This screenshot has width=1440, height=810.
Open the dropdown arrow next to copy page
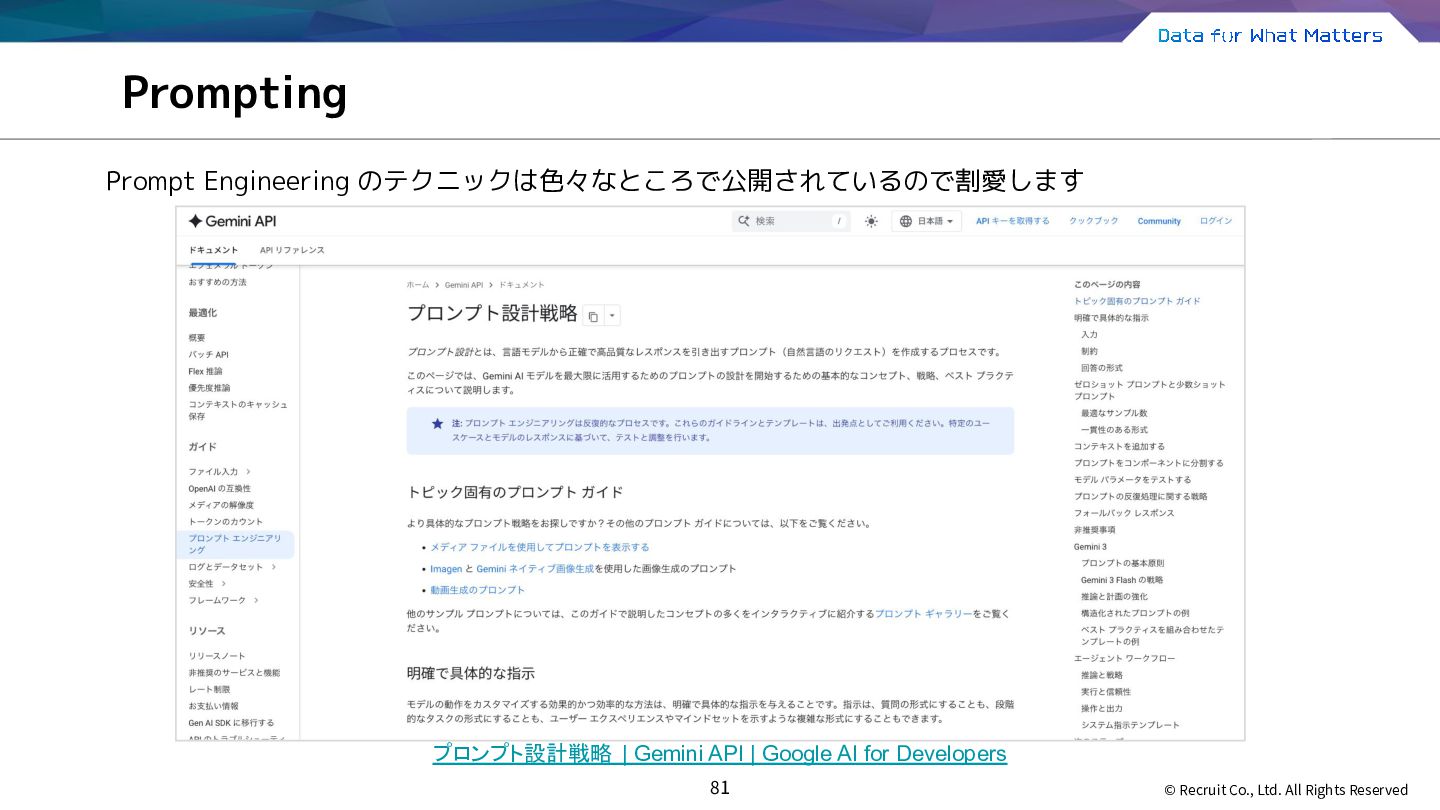[x=612, y=316]
